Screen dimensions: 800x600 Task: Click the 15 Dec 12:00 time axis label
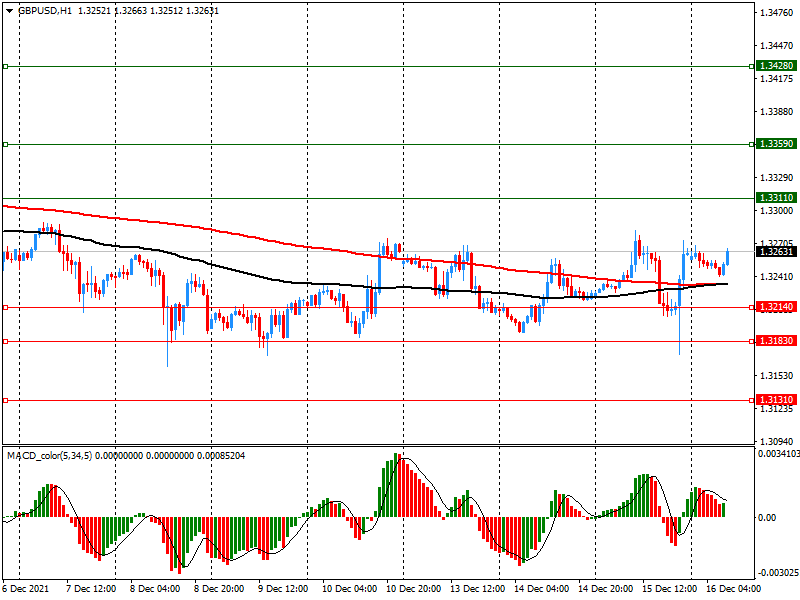[669, 589]
